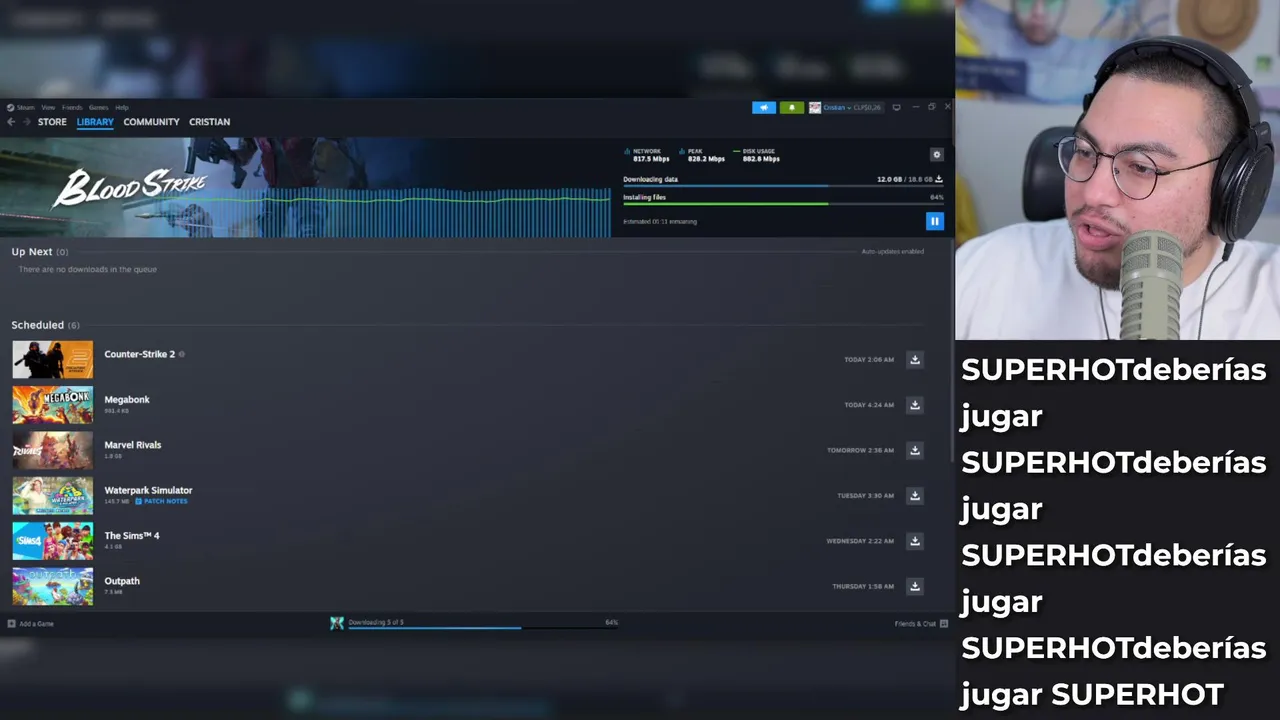Click the Outpath thumbnail
This screenshot has height=720, width=1280.
tap(52, 586)
